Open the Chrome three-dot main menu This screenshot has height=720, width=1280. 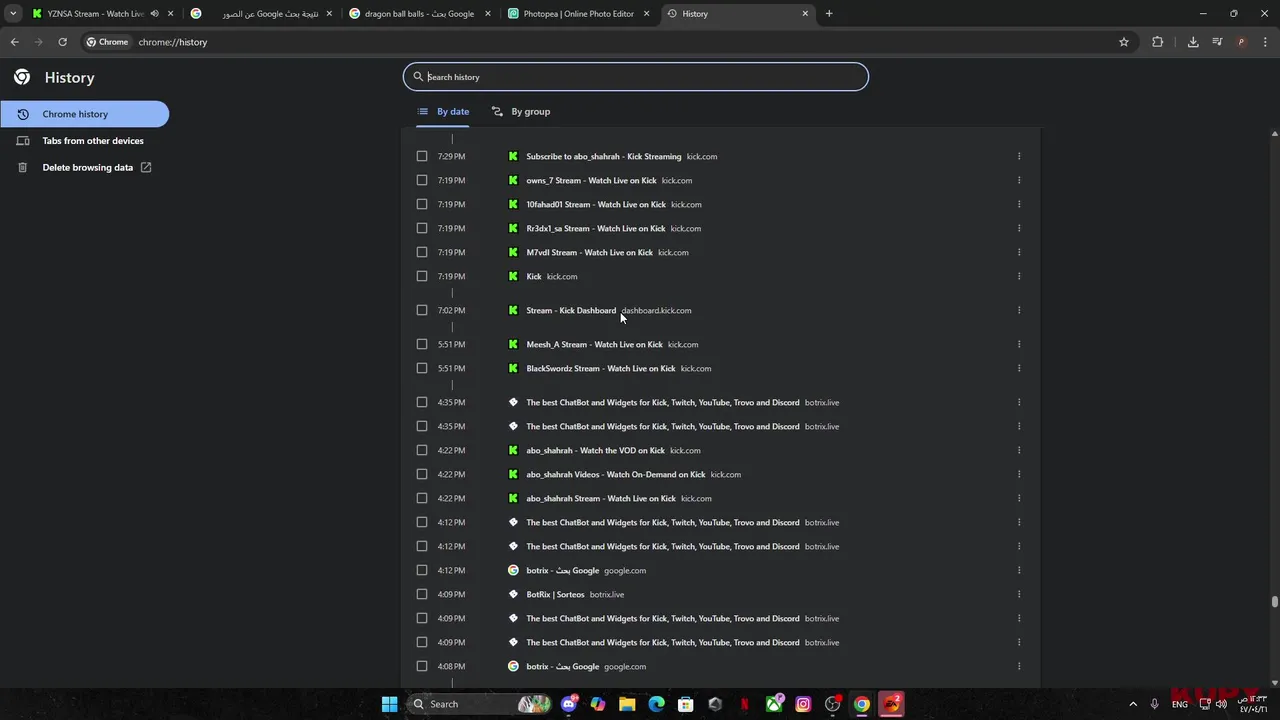(1265, 42)
